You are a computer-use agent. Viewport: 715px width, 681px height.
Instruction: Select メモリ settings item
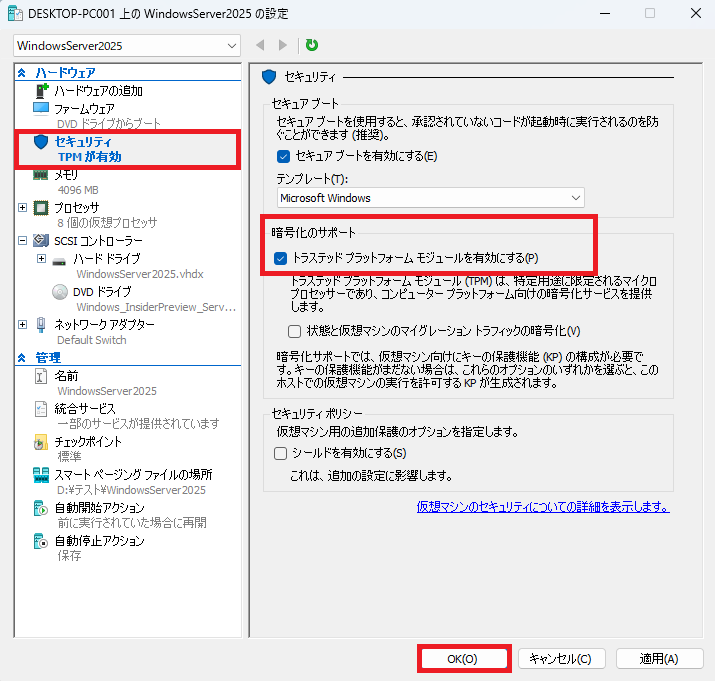66,175
